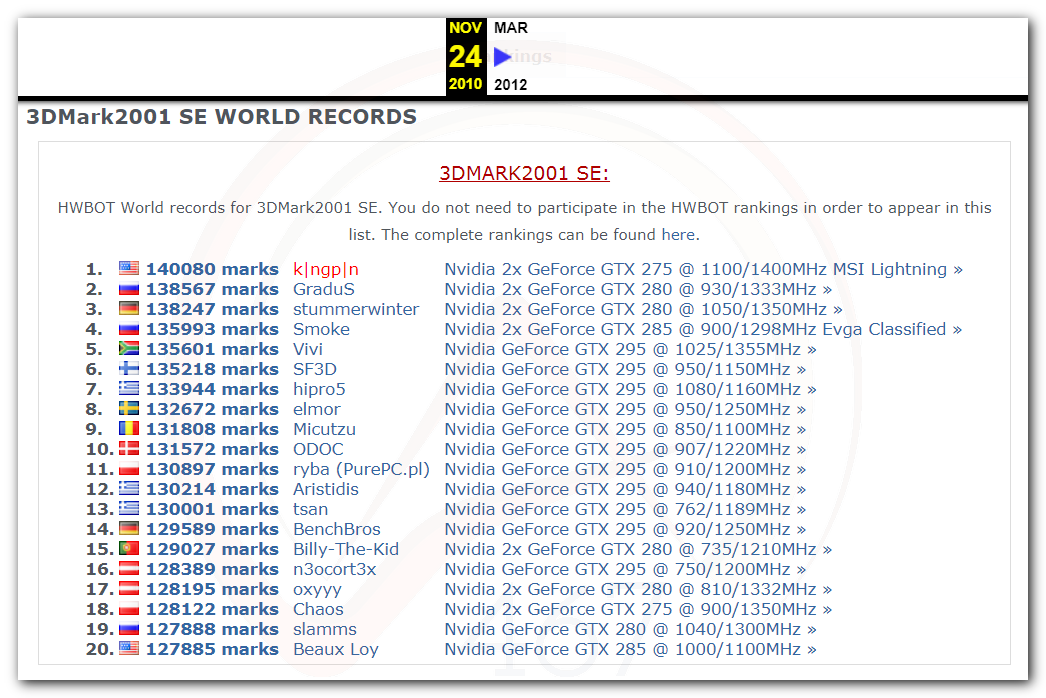View stummerwinter user profile
Viewport: 1046px width, 698px height.
[356, 309]
